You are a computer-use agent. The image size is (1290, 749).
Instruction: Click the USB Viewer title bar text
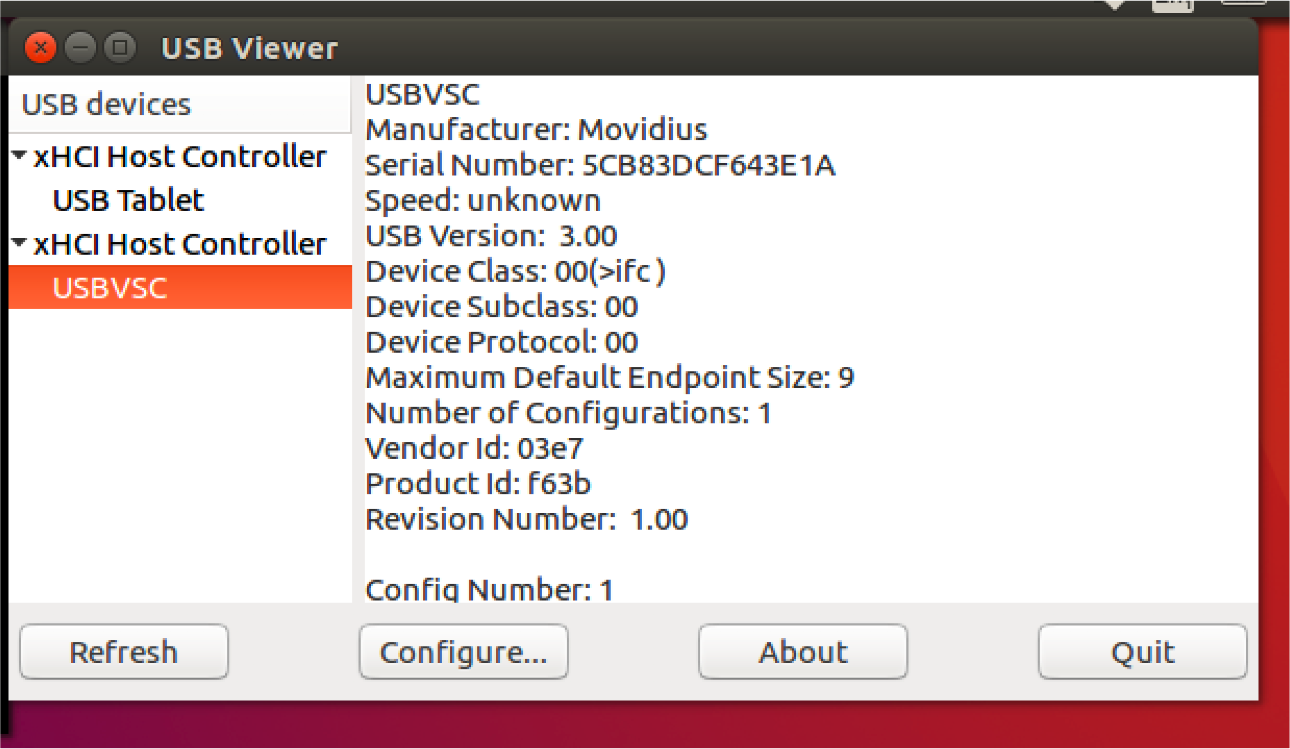250,48
